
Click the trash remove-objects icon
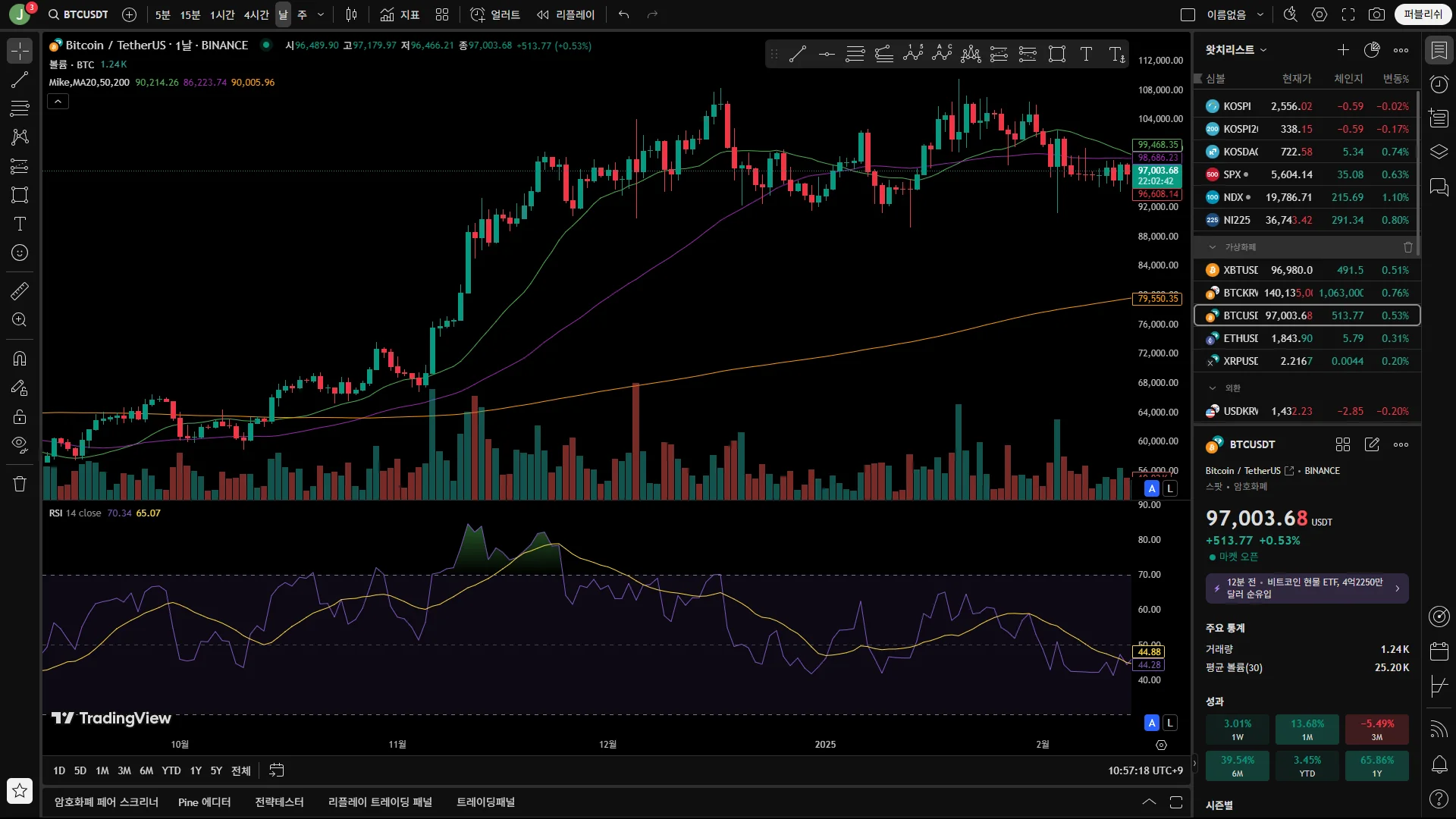(20, 484)
